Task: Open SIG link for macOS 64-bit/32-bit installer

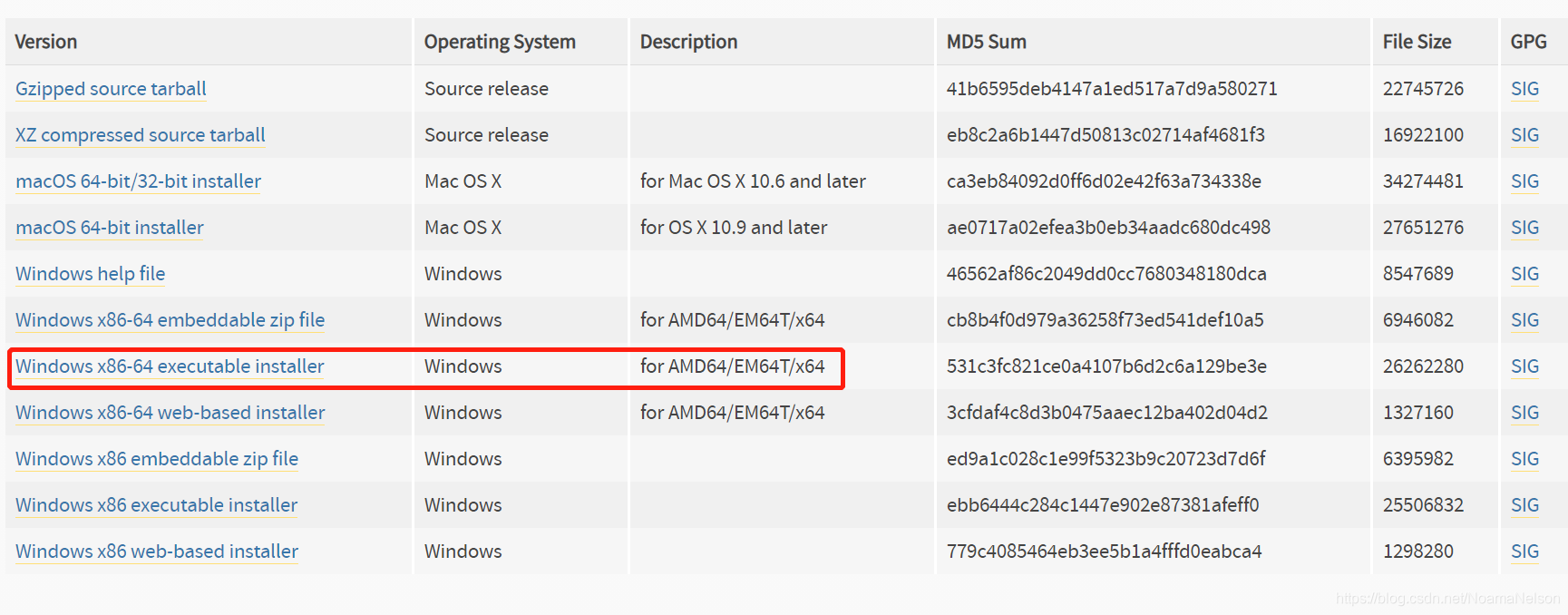Action: [x=1525, y=181]
